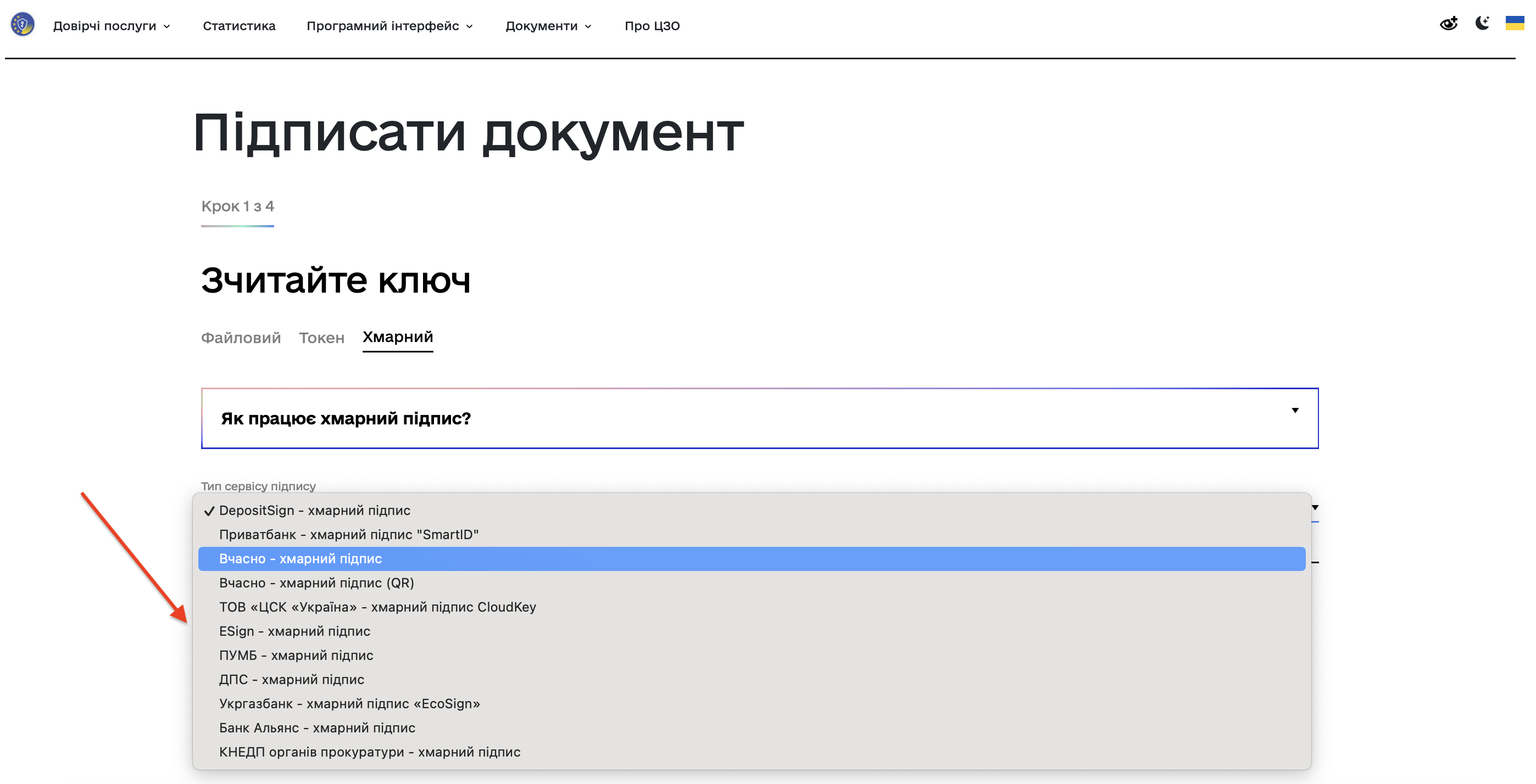Screen dimensions: 1536x784
Task: Toggle accessibility eye icon in header
Action: click(1448, 24)
